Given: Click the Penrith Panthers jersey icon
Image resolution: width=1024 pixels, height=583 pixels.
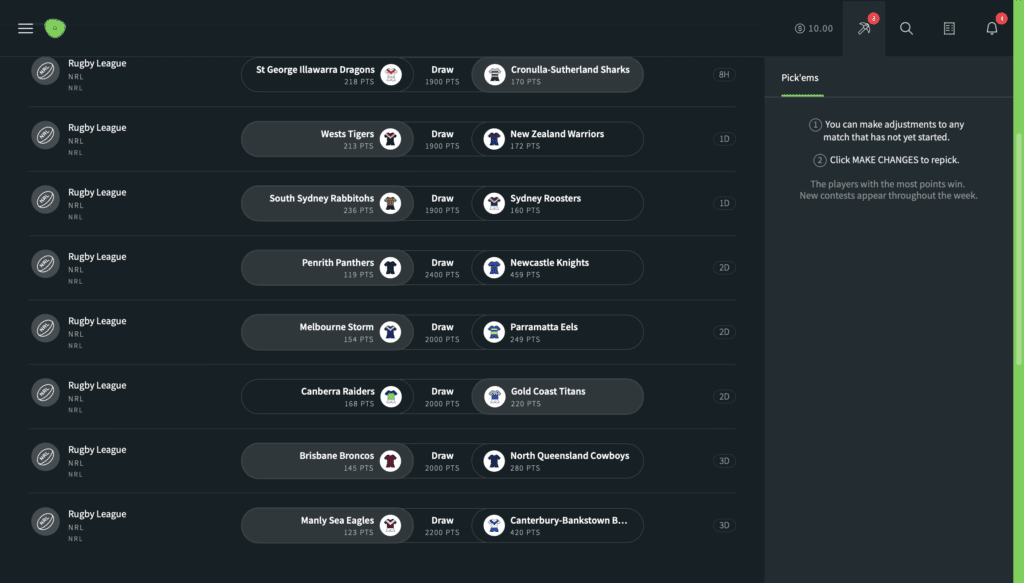Looking at the screenshot, I should click(390, 268).
